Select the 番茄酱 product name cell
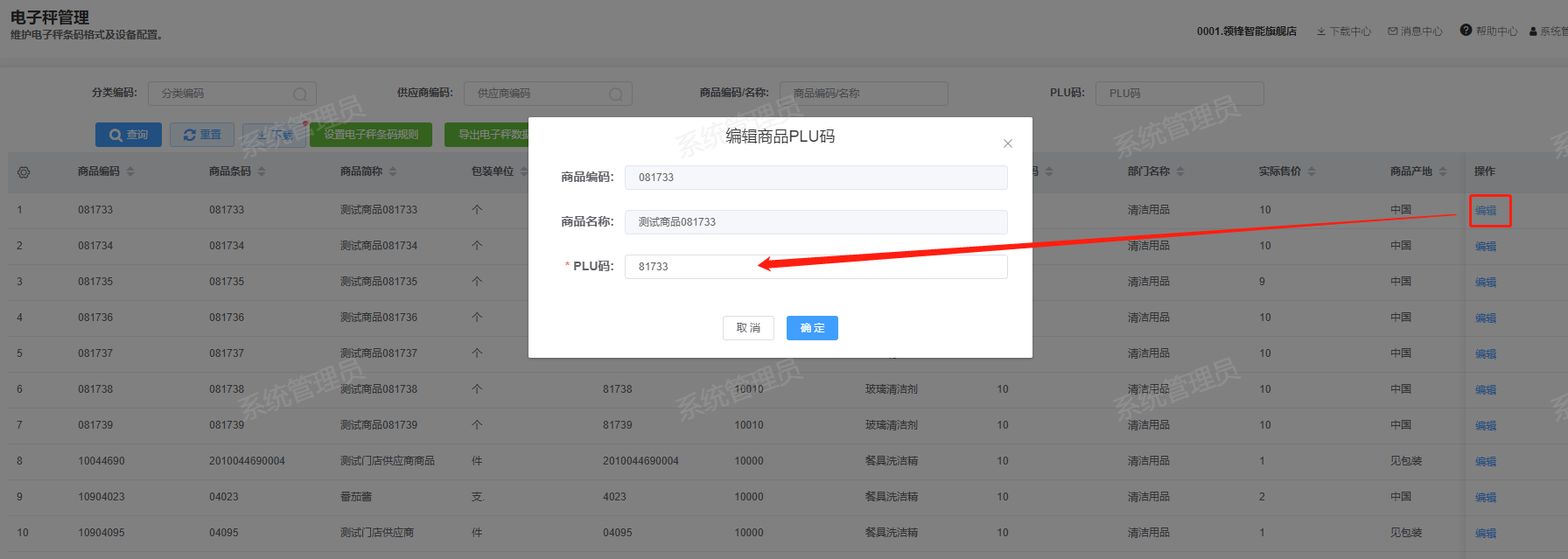 (x=356, y=497)
